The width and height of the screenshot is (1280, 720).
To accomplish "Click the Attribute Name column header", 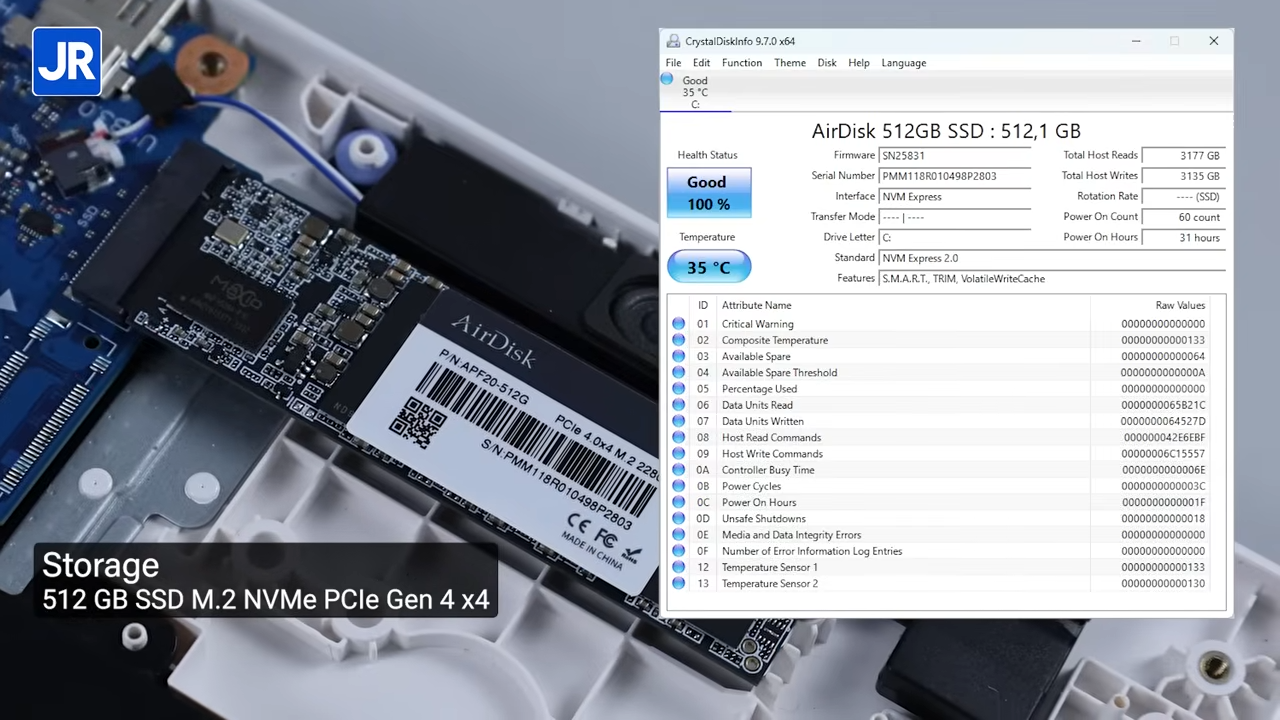I will tap(756, 305).
